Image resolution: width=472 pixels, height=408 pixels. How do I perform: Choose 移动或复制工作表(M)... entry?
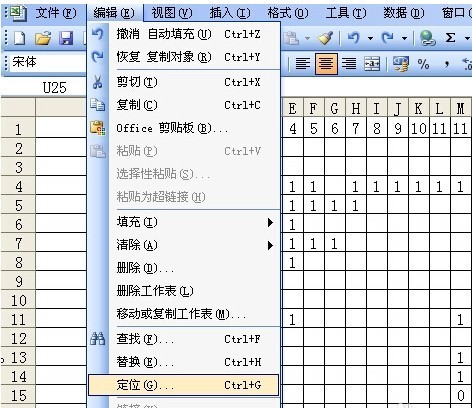click(x=184, y=314)
